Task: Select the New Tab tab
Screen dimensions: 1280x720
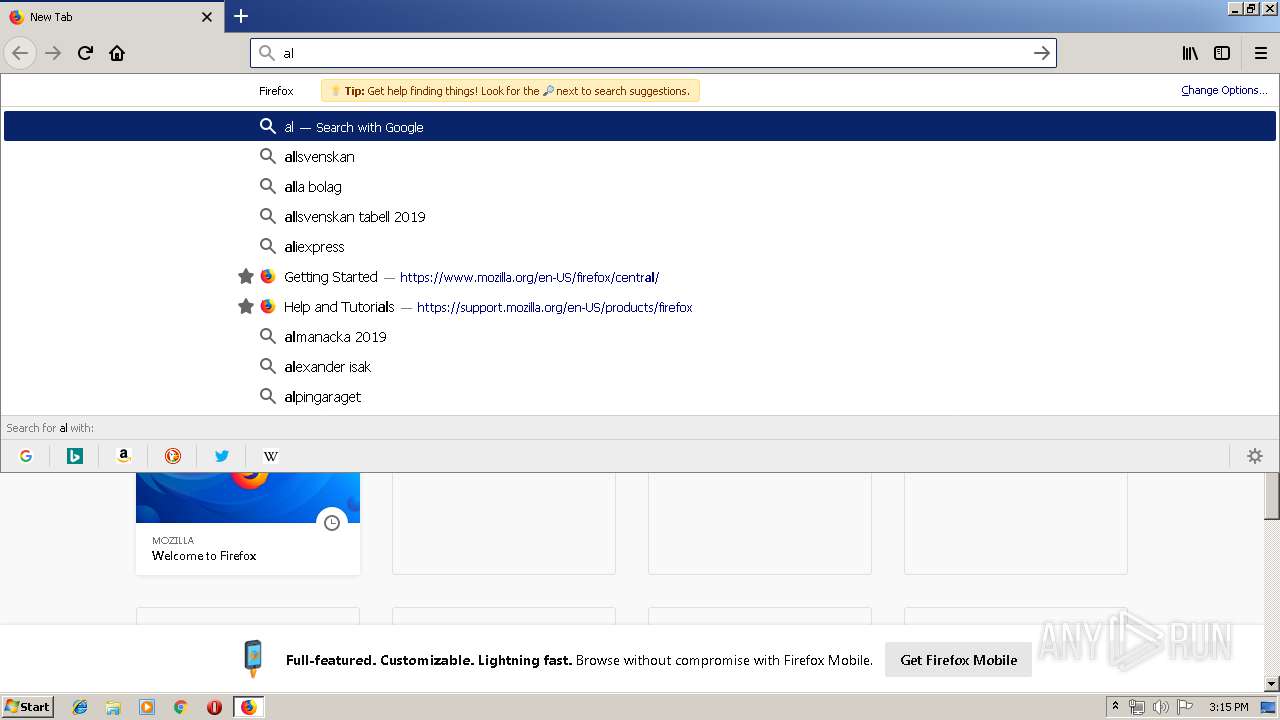Action: [111, 17]
